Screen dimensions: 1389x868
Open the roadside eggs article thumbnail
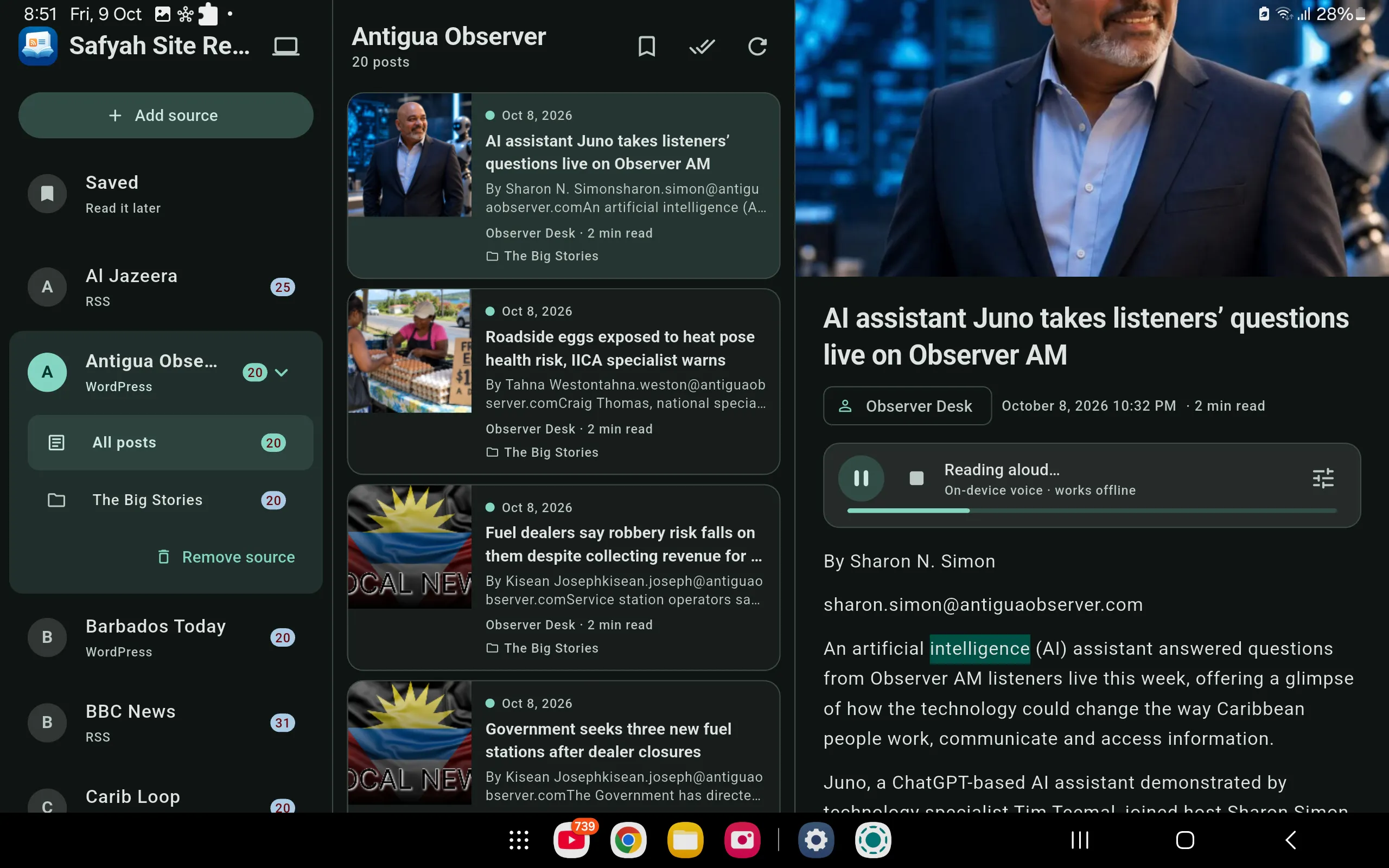(x=409, y=352)
